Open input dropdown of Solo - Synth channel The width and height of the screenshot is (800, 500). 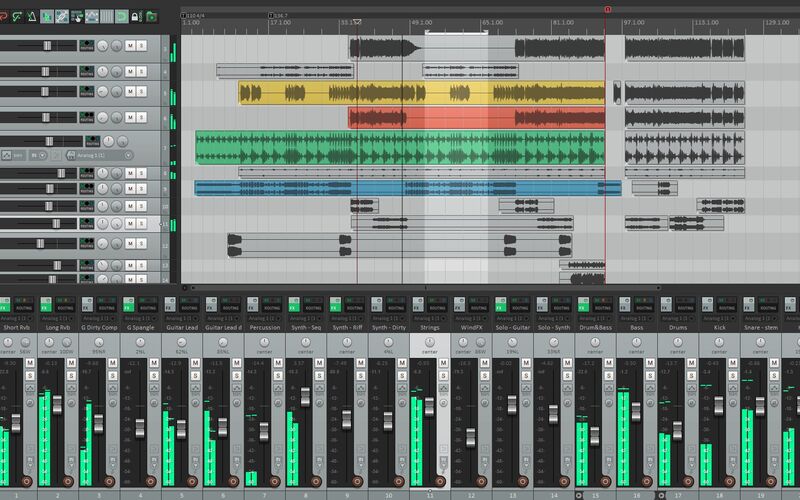(x=554, y=318)
